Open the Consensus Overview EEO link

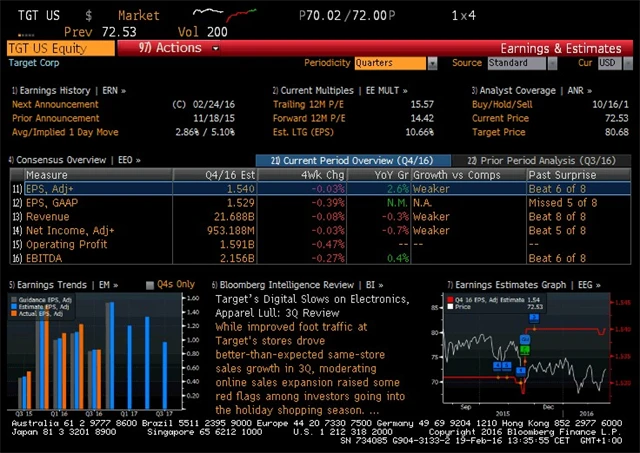coord(74,160)
